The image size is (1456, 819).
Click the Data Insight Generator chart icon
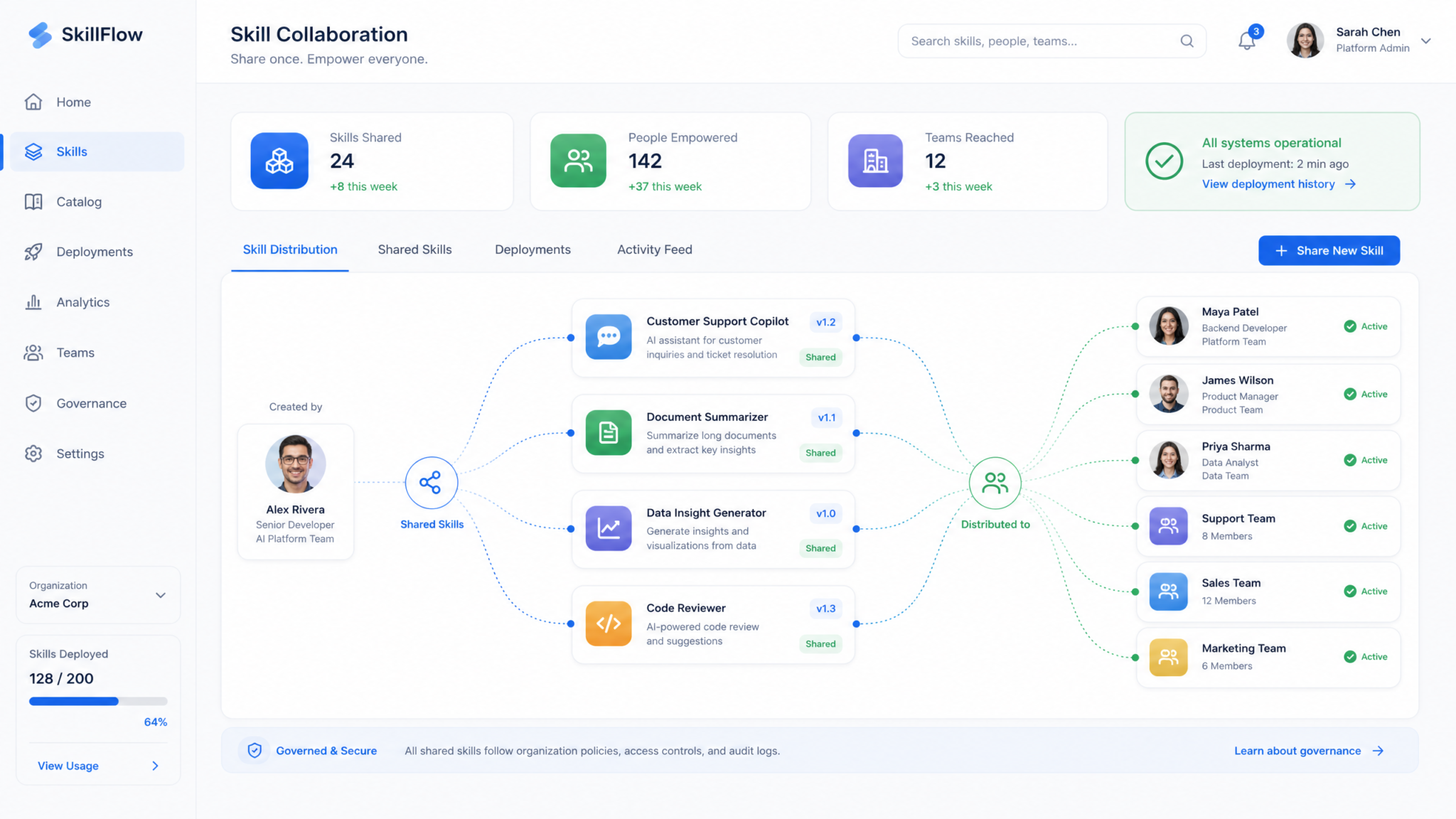click(x=609, y=528)
